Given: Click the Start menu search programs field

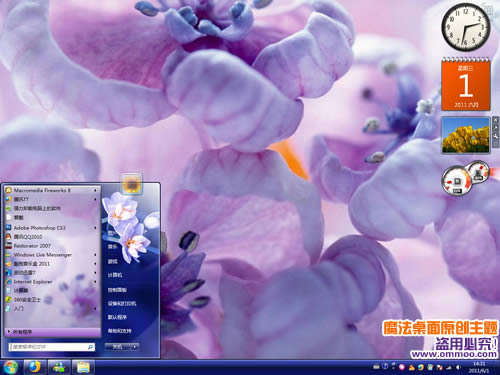Looking at the screenshot, I should (52, 347).
